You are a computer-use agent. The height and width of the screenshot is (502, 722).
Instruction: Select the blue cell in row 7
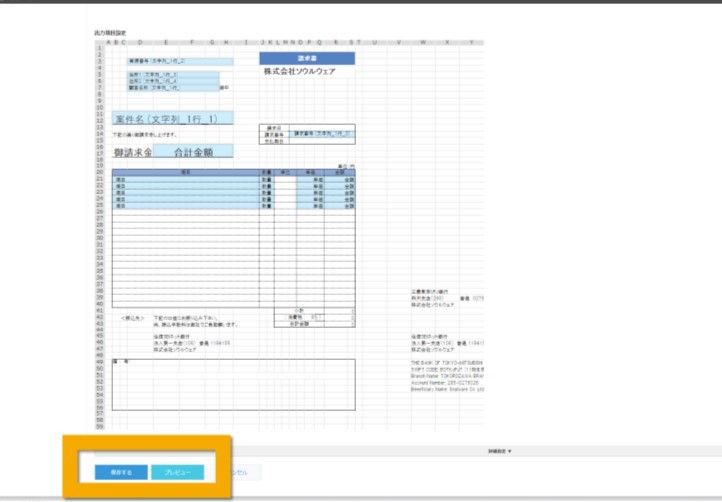pos(173,88)
